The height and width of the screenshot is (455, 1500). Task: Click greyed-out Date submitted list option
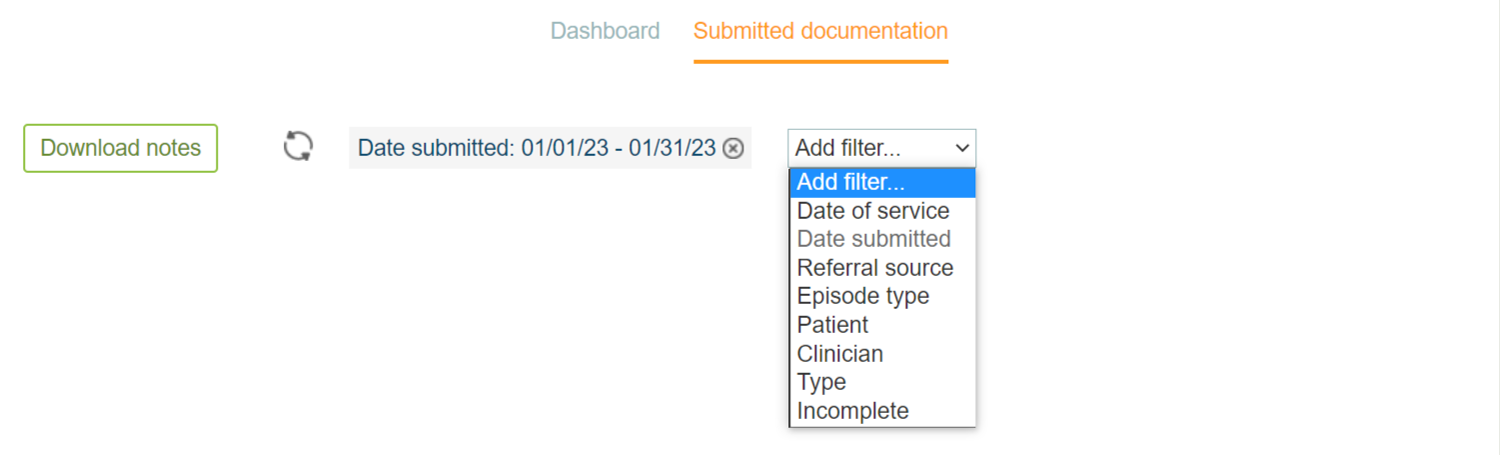[x=873, y=239]
